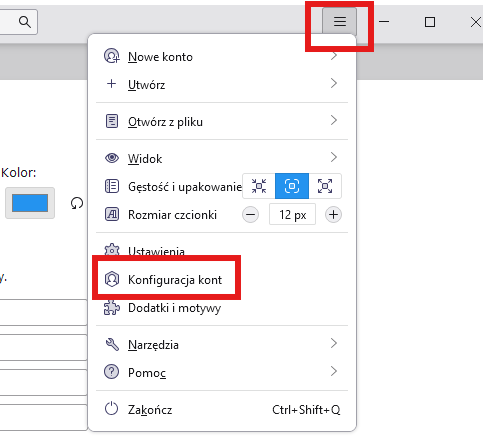Viewport: 483px width, 447px height.
Task: Select compact density icon
Action: point(259,186)
